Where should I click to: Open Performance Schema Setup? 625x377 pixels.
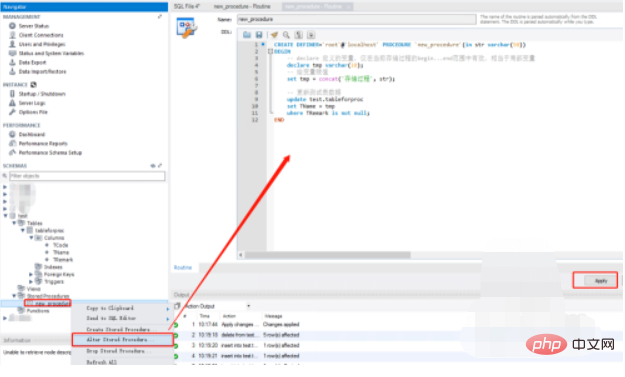(x=50, y=153)
